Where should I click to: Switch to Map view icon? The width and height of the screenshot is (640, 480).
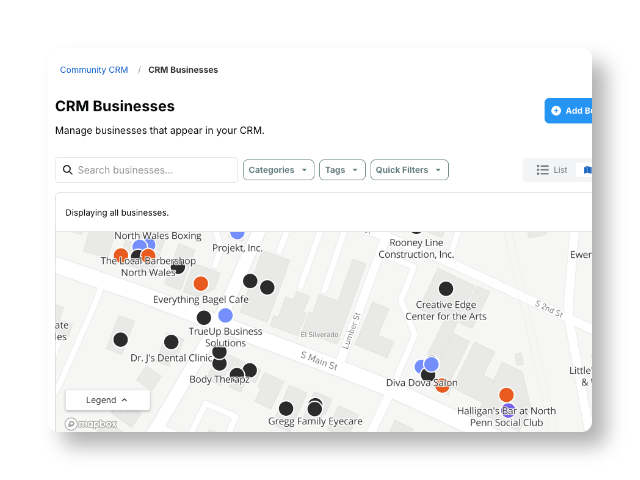pyautogui.click(x=587, y=170)
